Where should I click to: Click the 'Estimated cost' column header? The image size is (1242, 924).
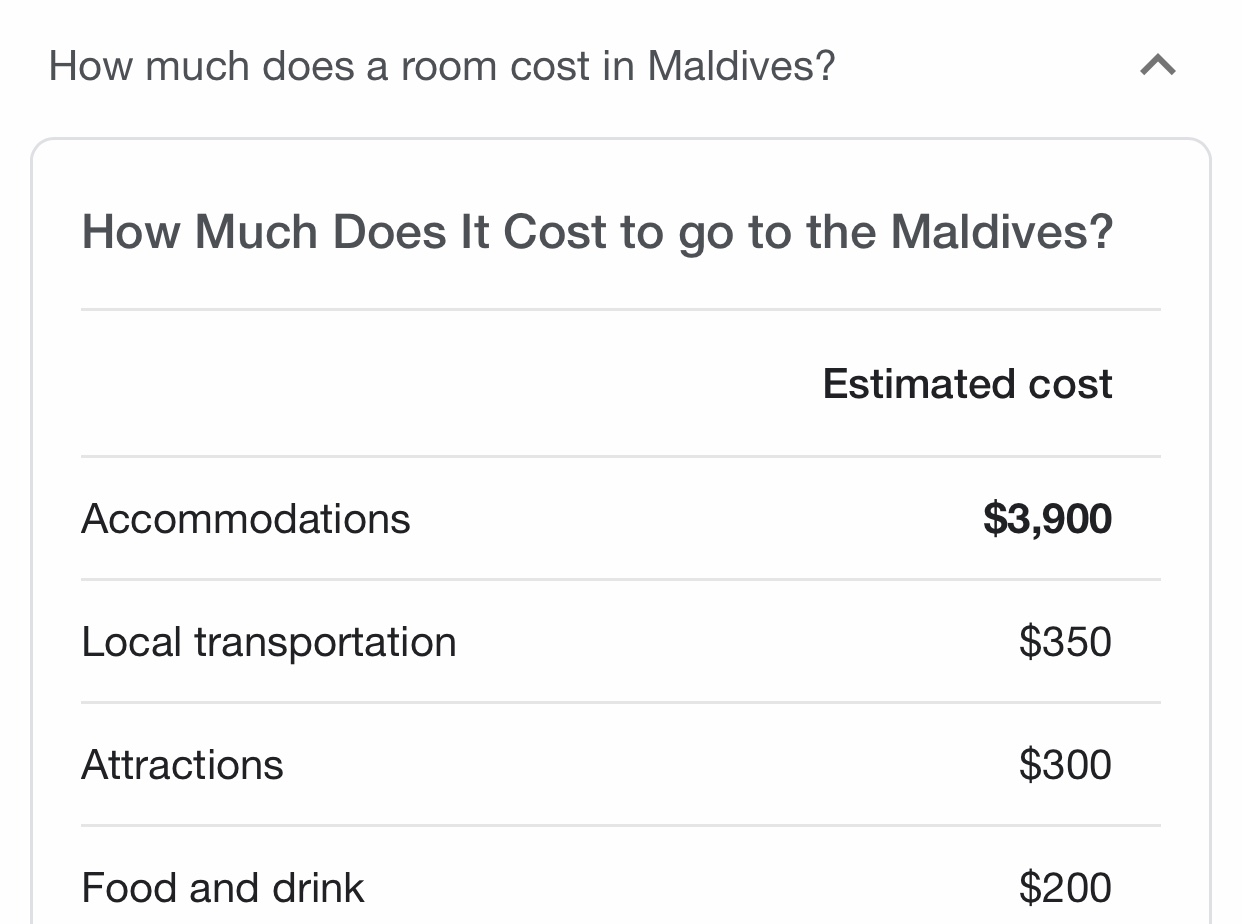[966, 384]
